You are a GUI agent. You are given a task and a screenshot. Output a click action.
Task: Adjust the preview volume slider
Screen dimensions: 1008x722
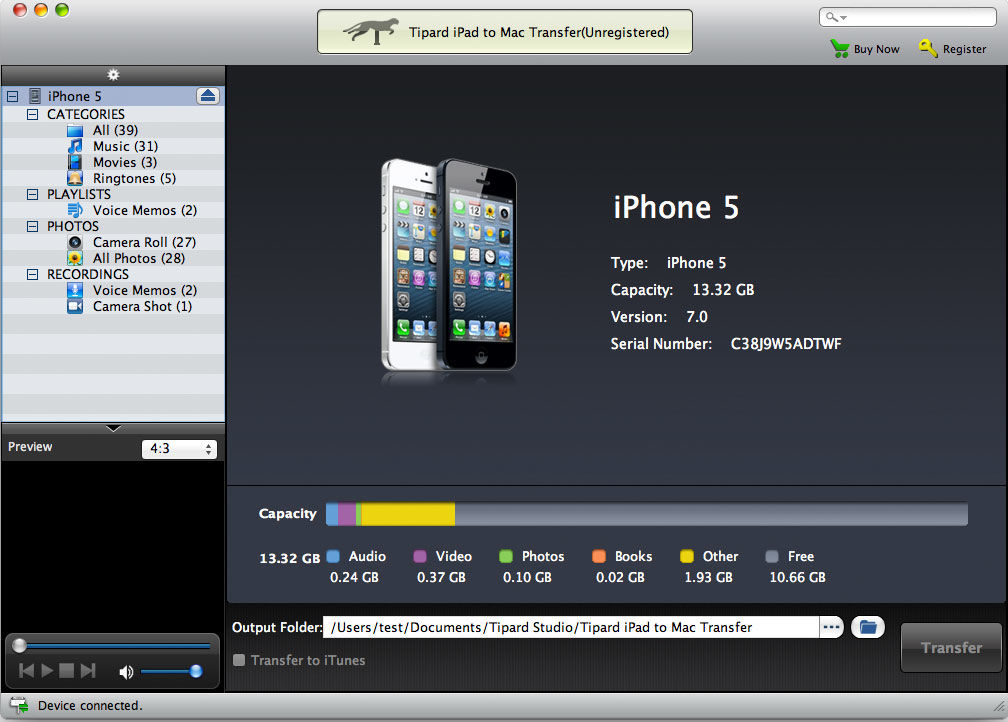pos(171,672)
